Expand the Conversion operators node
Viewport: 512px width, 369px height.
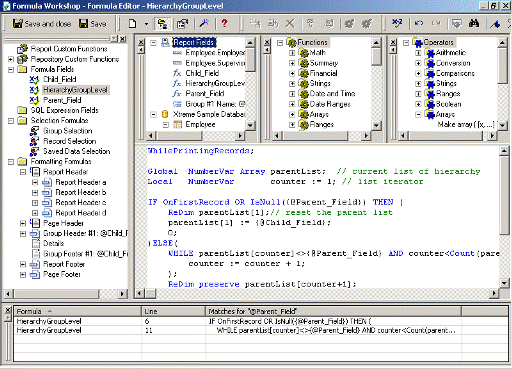pyautogui.click(x=418, y=63)
